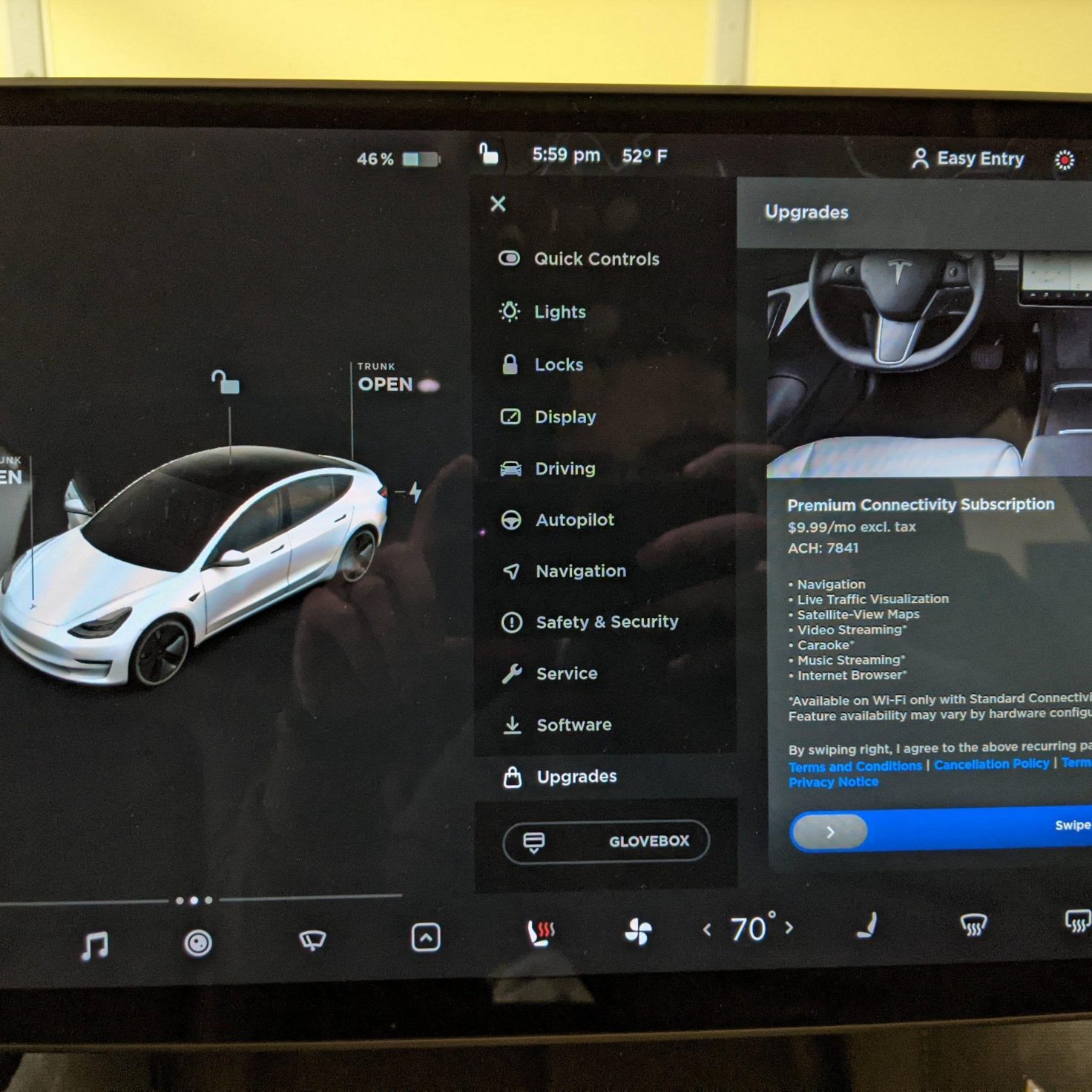Toggle the car unlock icon above the roof
This screenshot has height=1092, width=1092.
pyautogui.click(x=226, y=382)
